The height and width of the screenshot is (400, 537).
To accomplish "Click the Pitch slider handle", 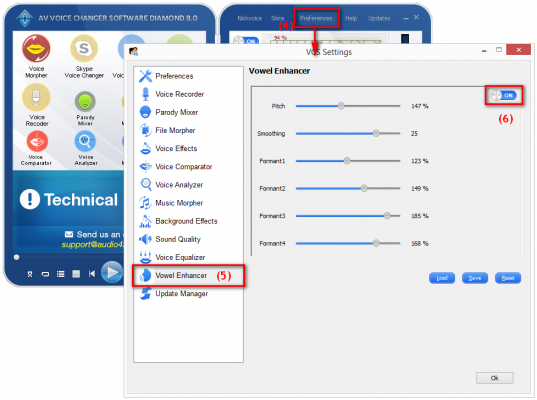I will pyautogui.click(x=341, y=106).
